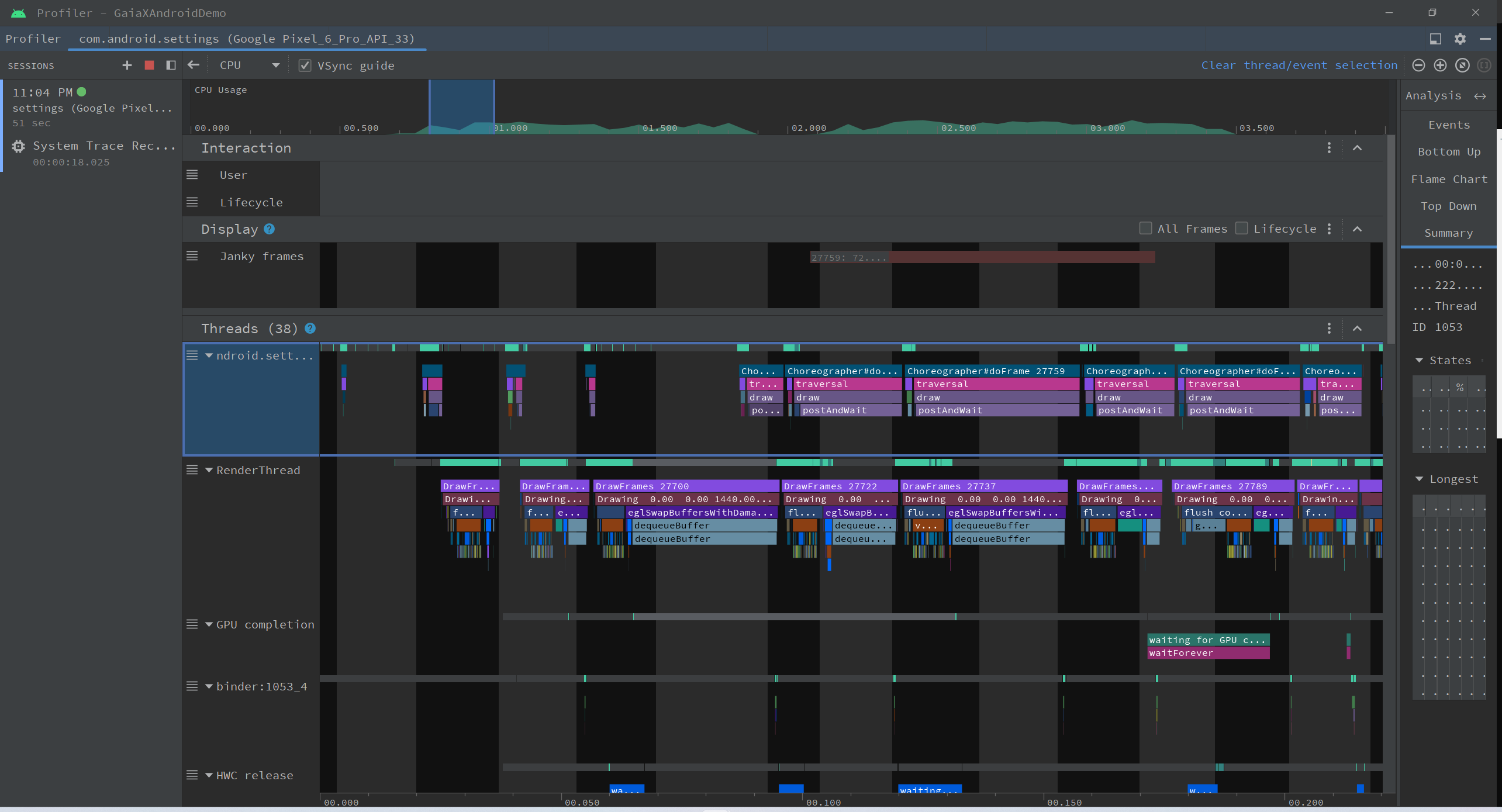Select Choreographer#doFrame 27759 trace event

(x=992, y=371)
